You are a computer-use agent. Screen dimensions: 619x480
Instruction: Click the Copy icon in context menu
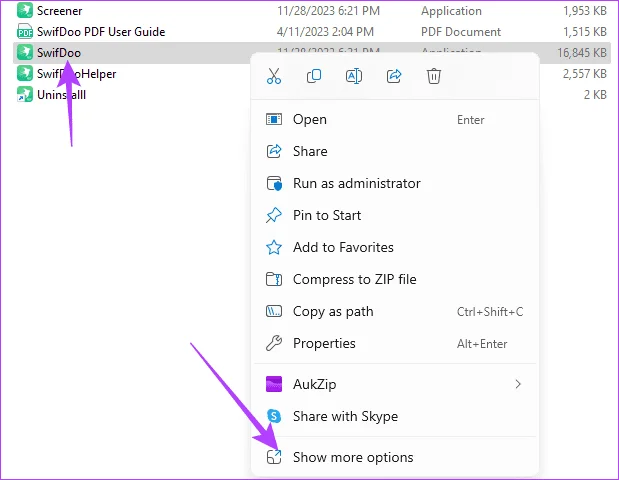pyautogui.click(x=314, y=76)
